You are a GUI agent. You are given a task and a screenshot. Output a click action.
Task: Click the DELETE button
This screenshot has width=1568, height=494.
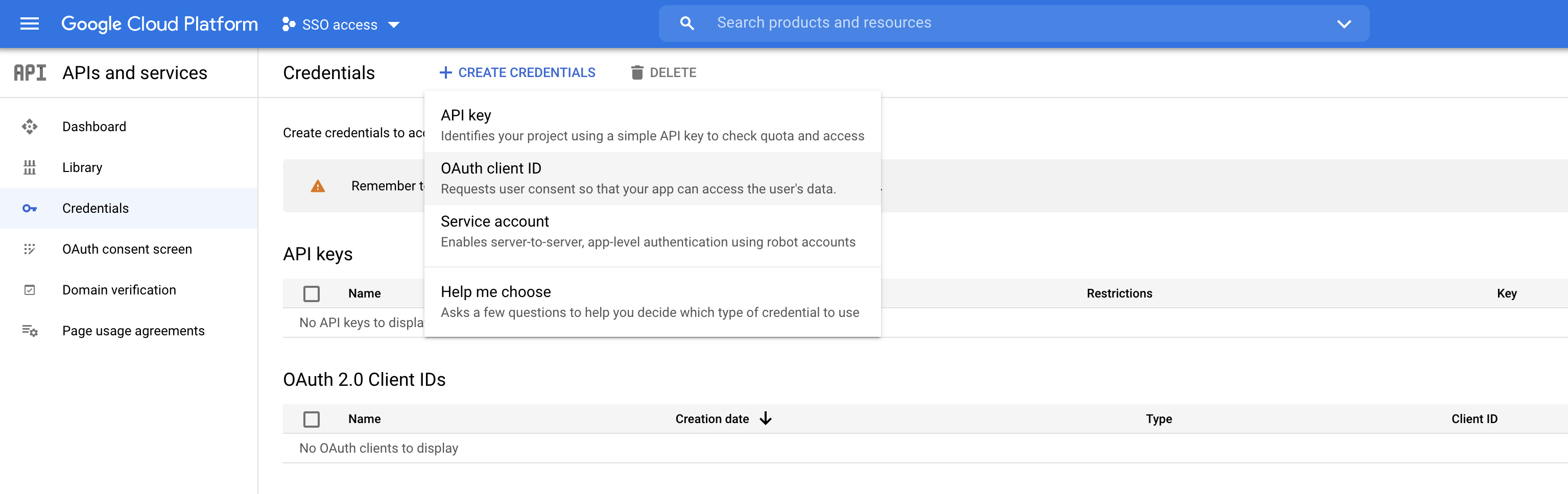point(663,72)
